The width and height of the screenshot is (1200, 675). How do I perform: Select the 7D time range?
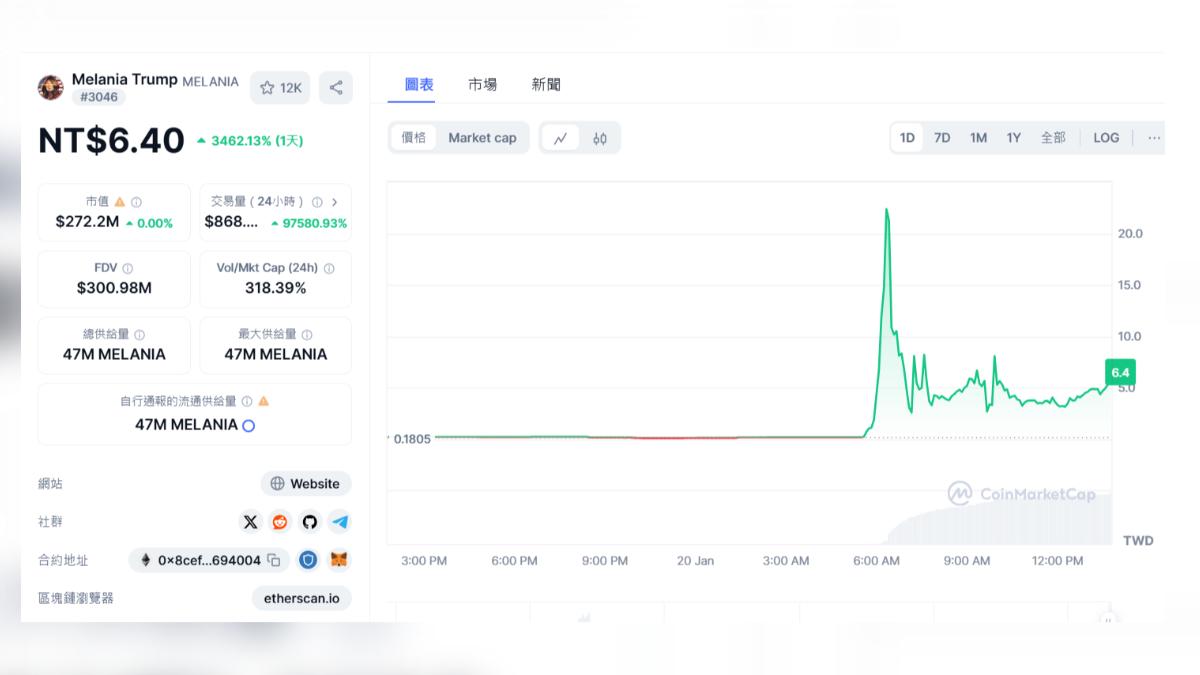click(942, 138)
